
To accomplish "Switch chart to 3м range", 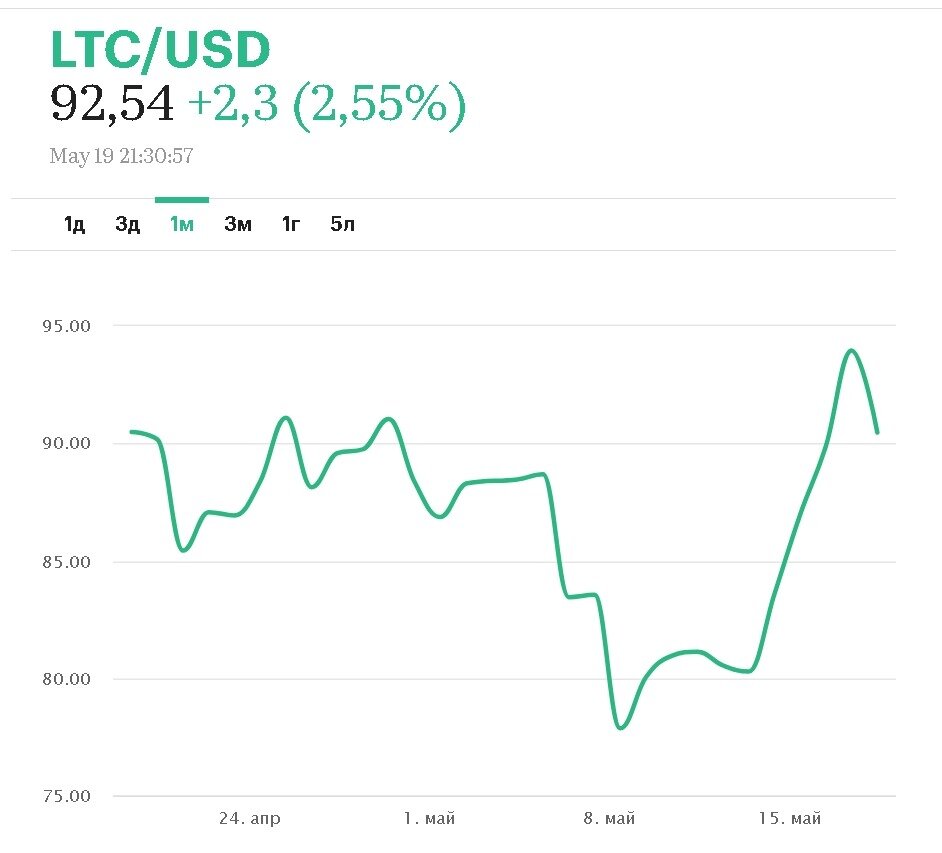I will pos(237,224).
